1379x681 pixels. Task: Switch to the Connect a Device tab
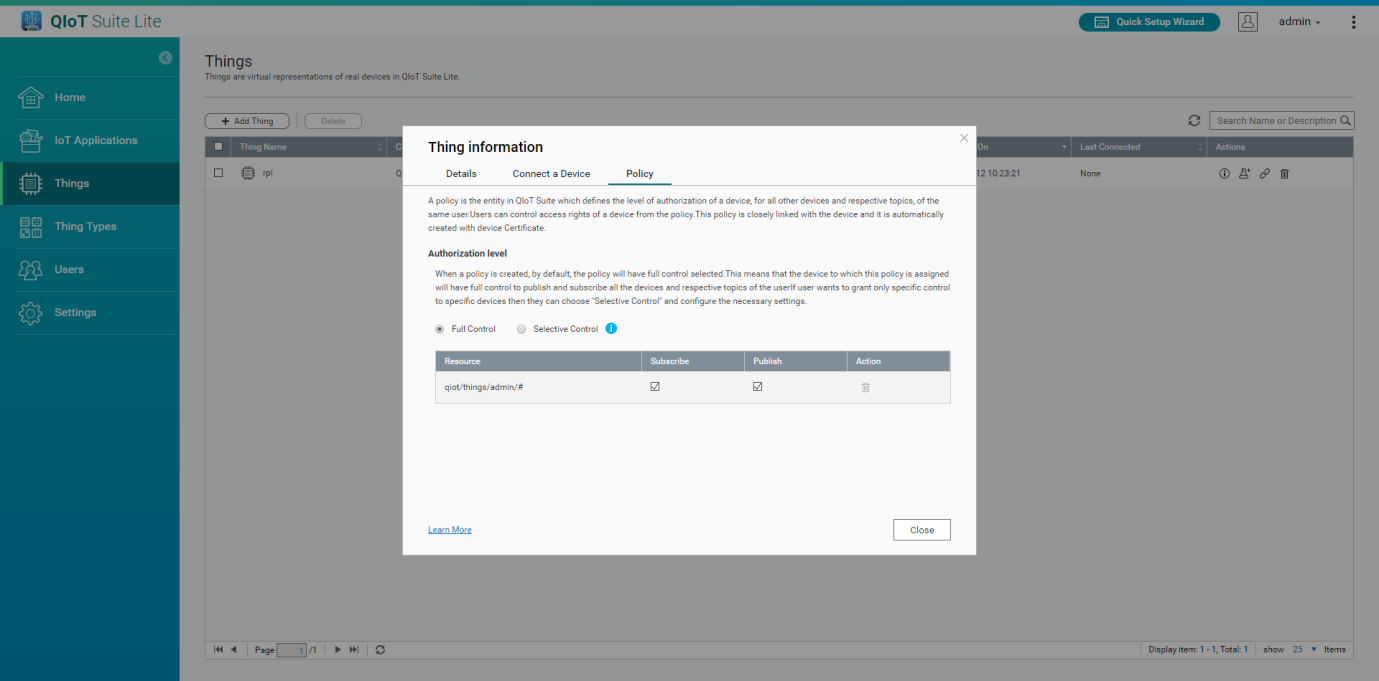551,174
